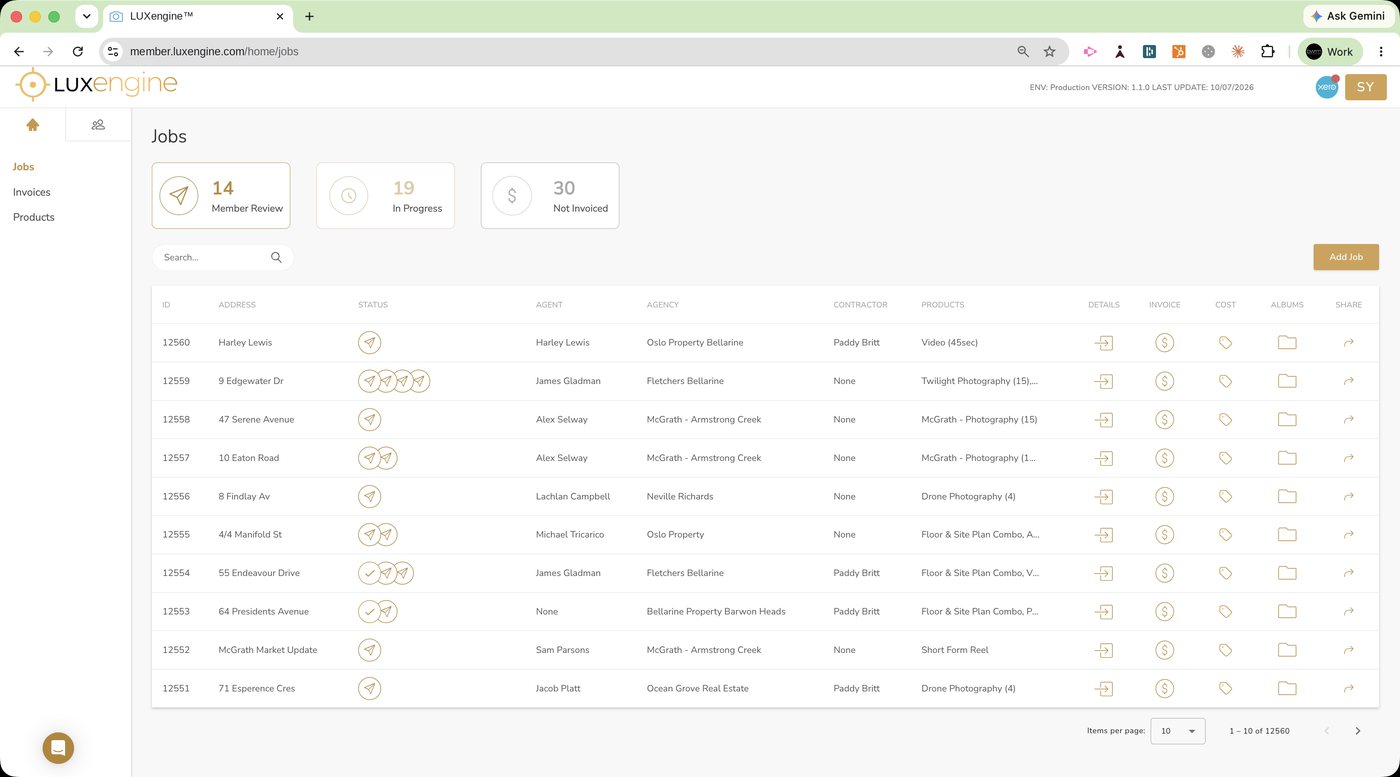The width and height of the screenshot is (1400, 777).
Task: Open invoice icon for job 12560
Action: 1164,343
